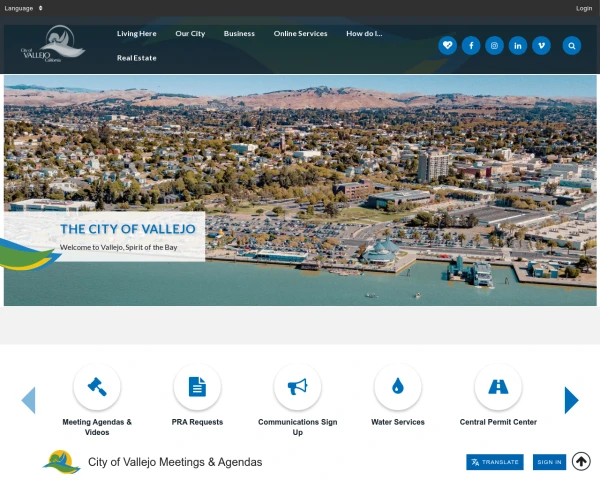Open the Our City menu
600x480 pixels.
point(190,34)
